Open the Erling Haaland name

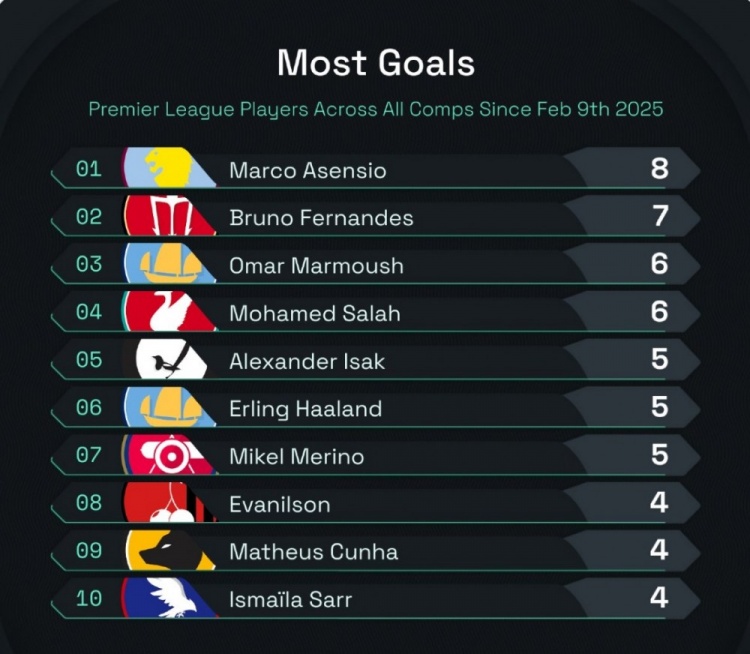[305, 409]
